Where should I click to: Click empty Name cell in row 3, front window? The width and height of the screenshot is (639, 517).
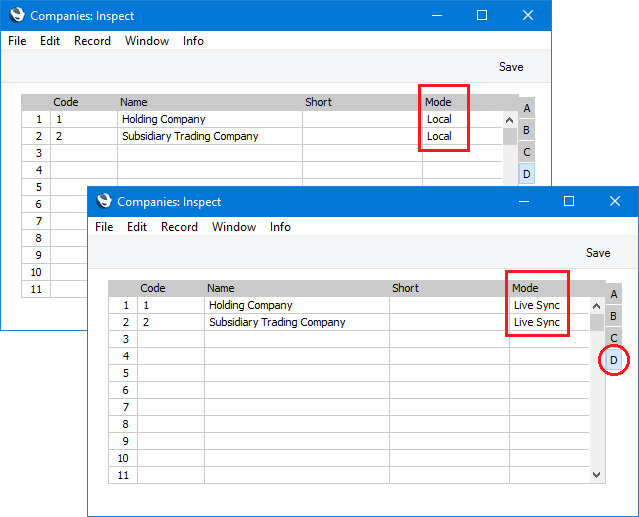pos(297,339)
